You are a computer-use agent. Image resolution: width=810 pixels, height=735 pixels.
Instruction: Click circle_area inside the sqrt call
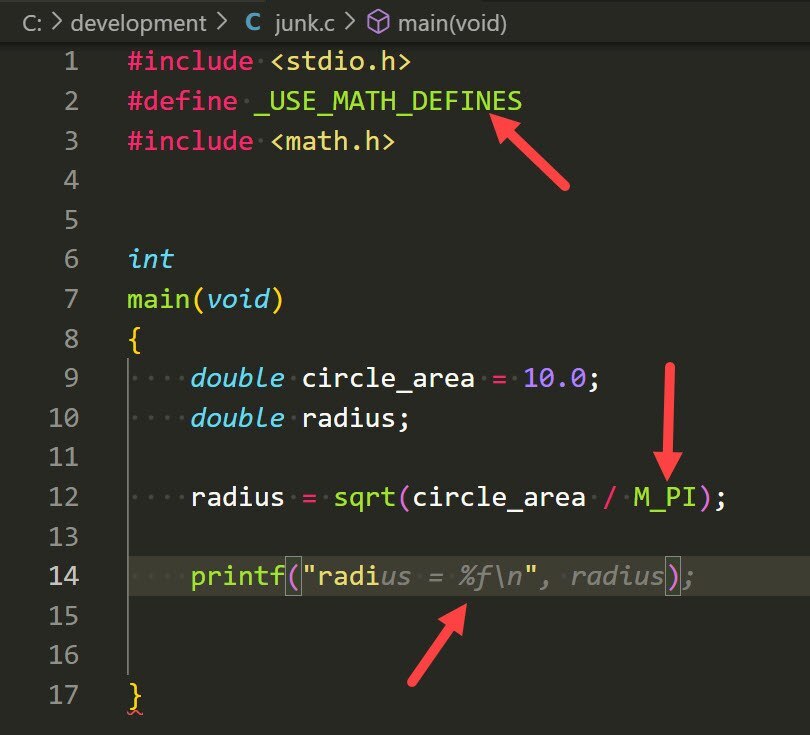tap(499, 497)
